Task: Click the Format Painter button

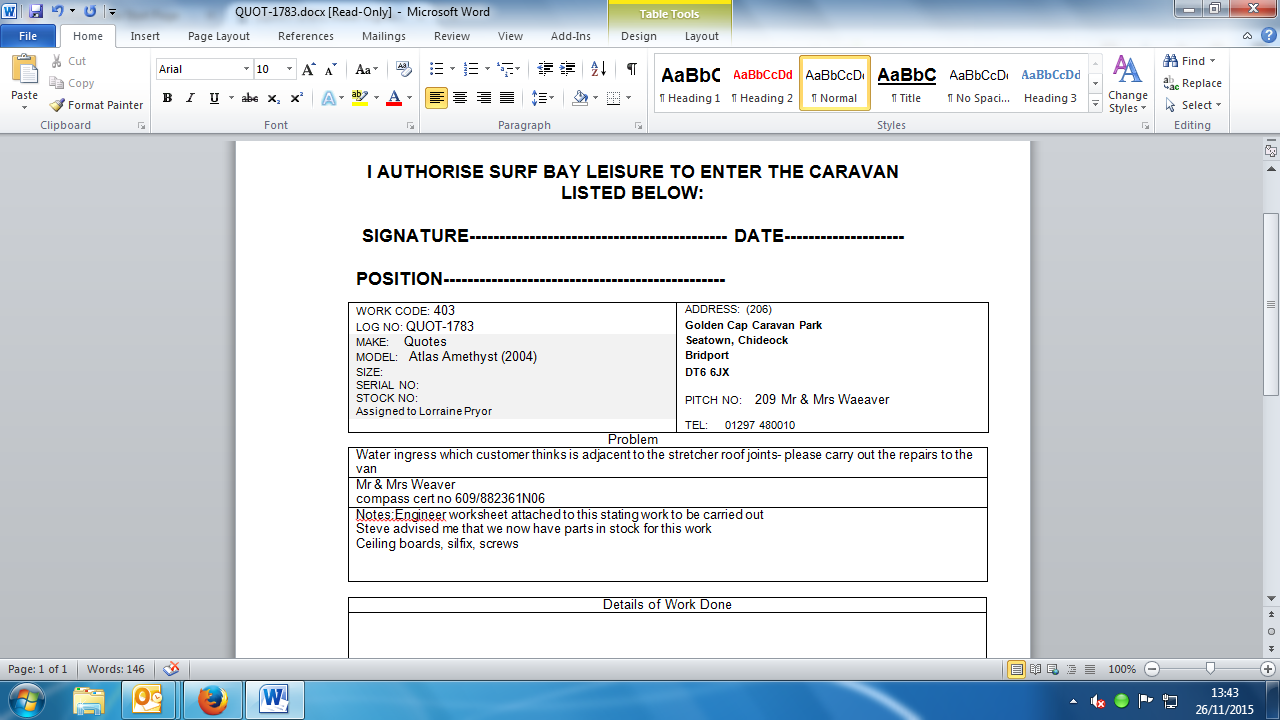Action: [x=97, y=105]
